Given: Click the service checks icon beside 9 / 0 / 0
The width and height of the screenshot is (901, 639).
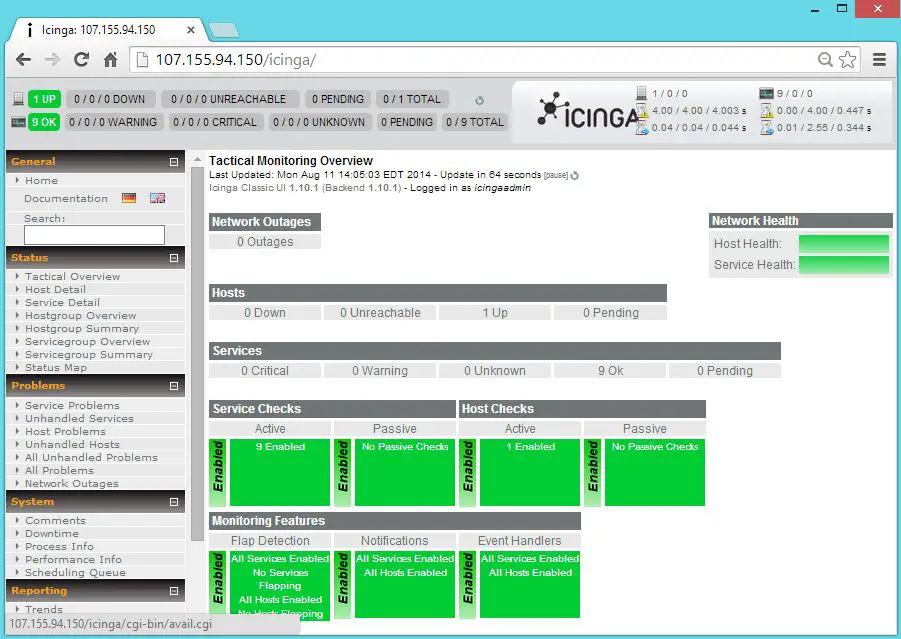Looking at the screenshot, I should click(766, 93).
